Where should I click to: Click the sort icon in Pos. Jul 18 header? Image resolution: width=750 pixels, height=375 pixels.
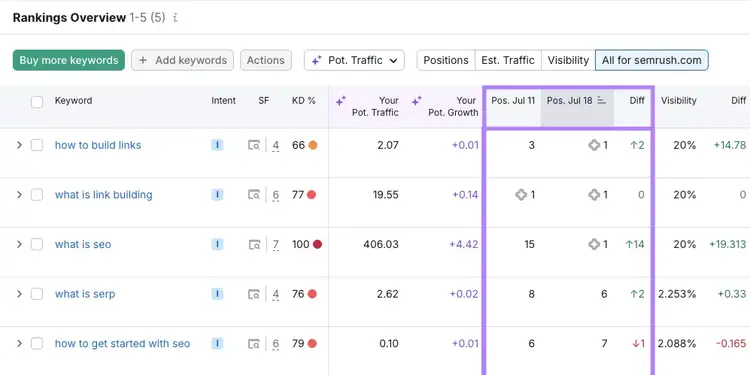(x=602, y=100)
